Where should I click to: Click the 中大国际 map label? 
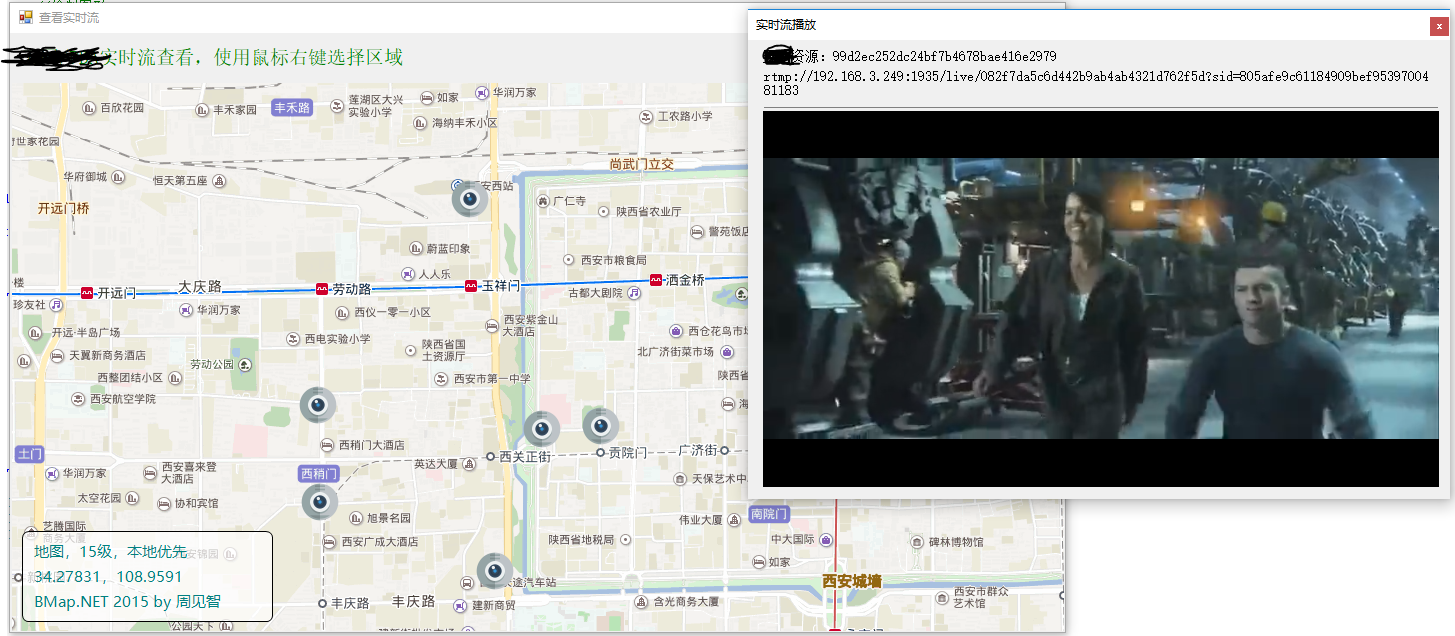pos(795,540)
